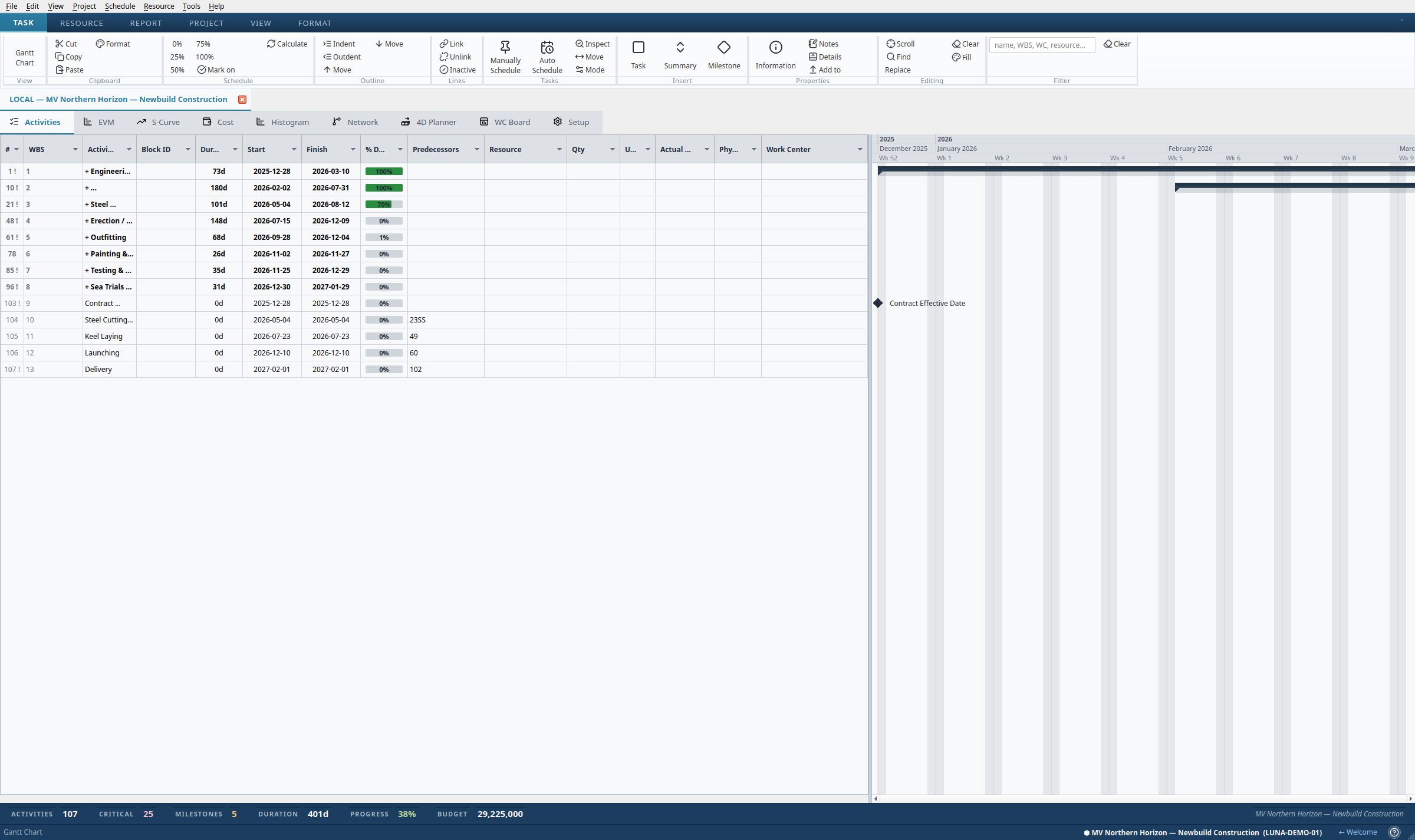Click the Engineering row 100% progress bar

384,171
